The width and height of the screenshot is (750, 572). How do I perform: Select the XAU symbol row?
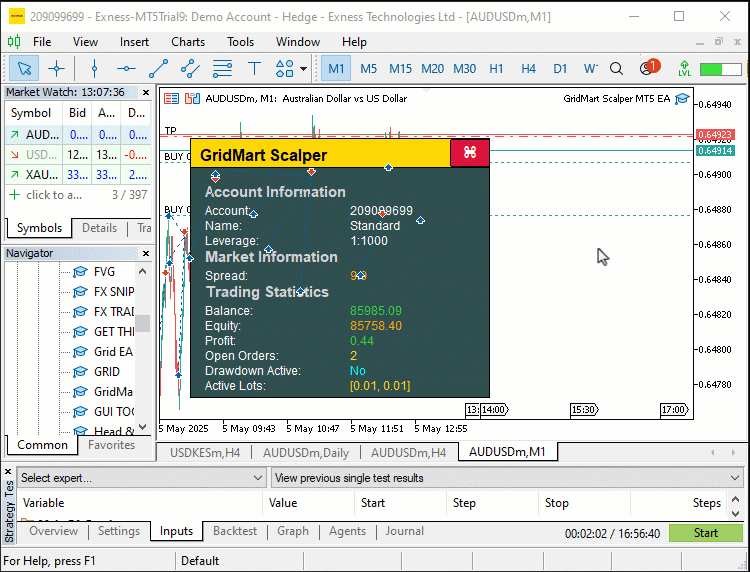(x=78, y=175)
